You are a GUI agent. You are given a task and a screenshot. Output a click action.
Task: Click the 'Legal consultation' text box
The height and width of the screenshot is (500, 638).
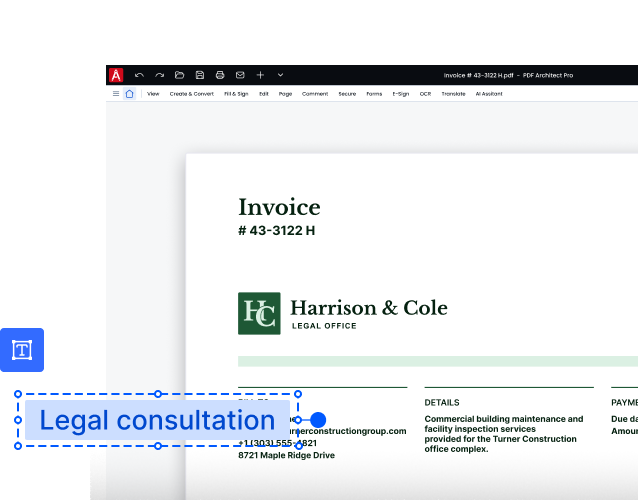point(157,420)
